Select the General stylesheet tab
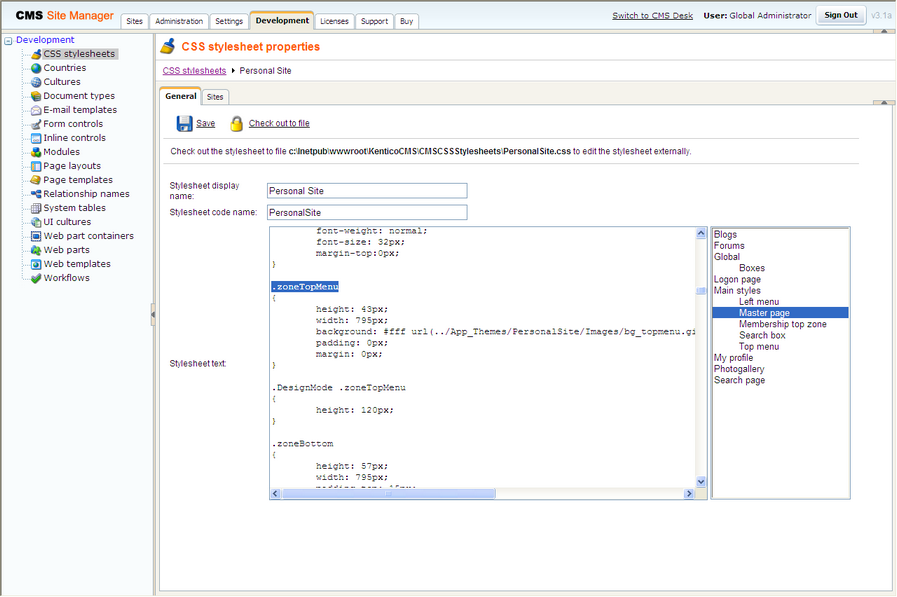Image resolution: width=897 pixels, height=597 pixels. (x=181, y=96)
